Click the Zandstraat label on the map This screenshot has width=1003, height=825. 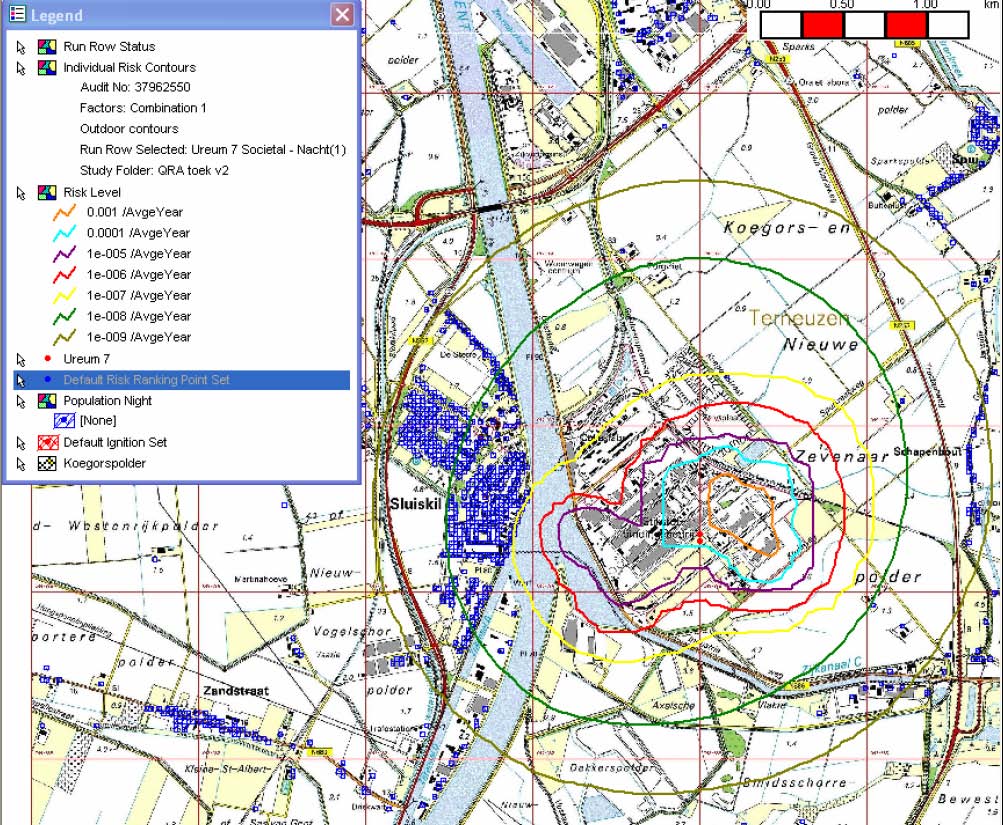(236, 691)
